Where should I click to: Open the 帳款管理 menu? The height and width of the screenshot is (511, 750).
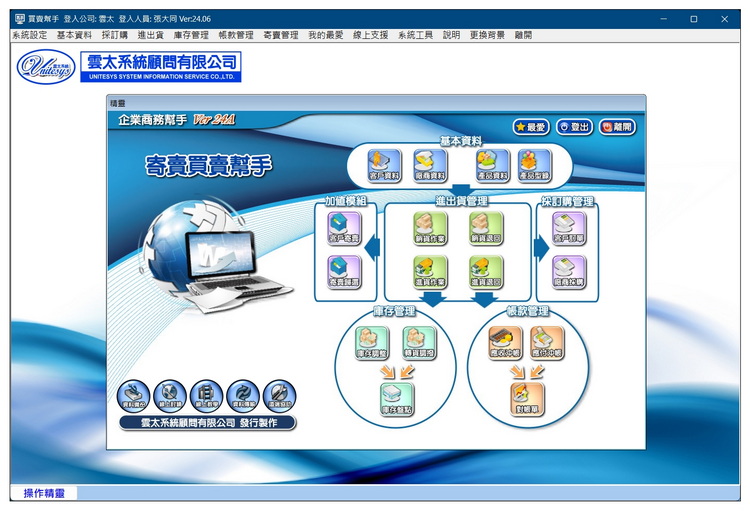pos(236,35)
